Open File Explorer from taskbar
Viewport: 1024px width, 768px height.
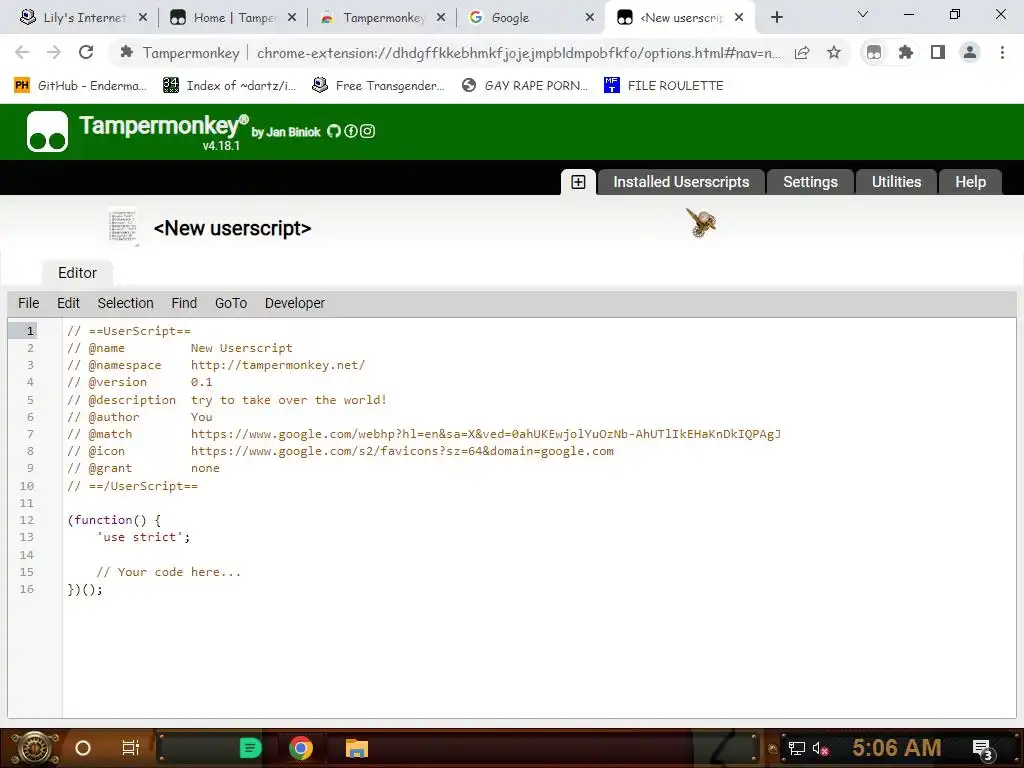(357, 748)
